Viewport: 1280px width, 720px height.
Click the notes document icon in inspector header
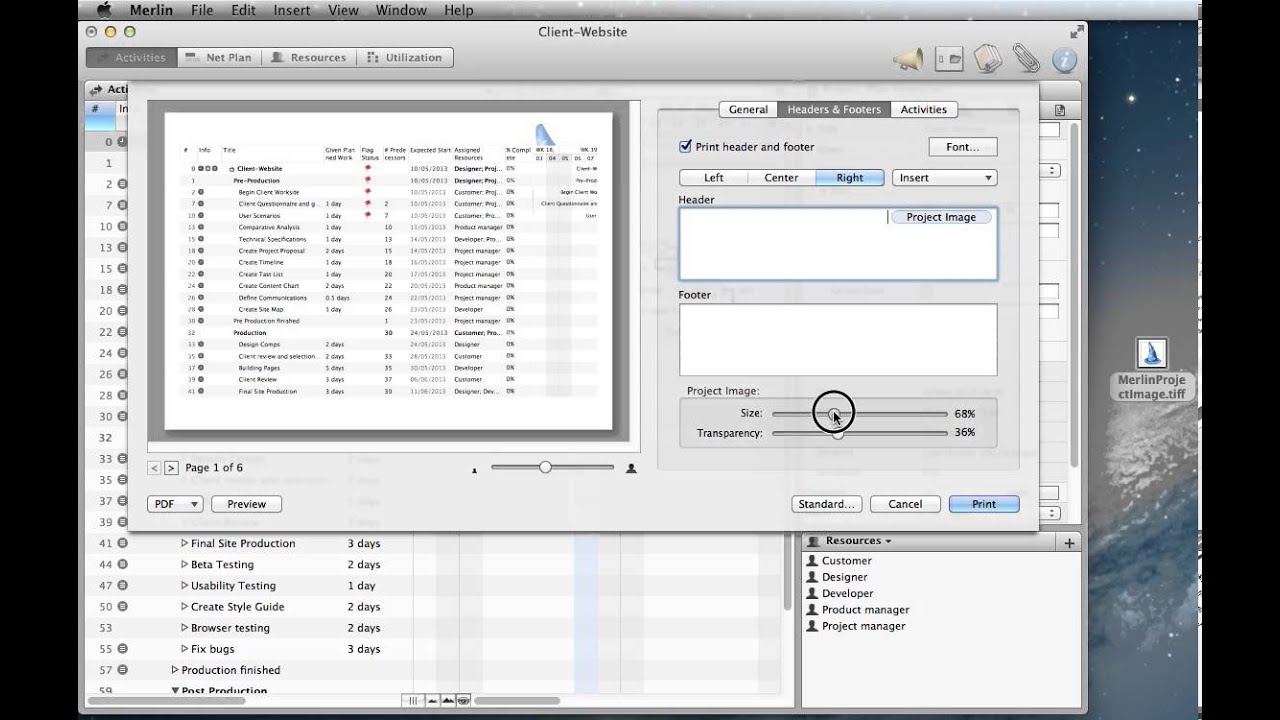click(1059, 110)
